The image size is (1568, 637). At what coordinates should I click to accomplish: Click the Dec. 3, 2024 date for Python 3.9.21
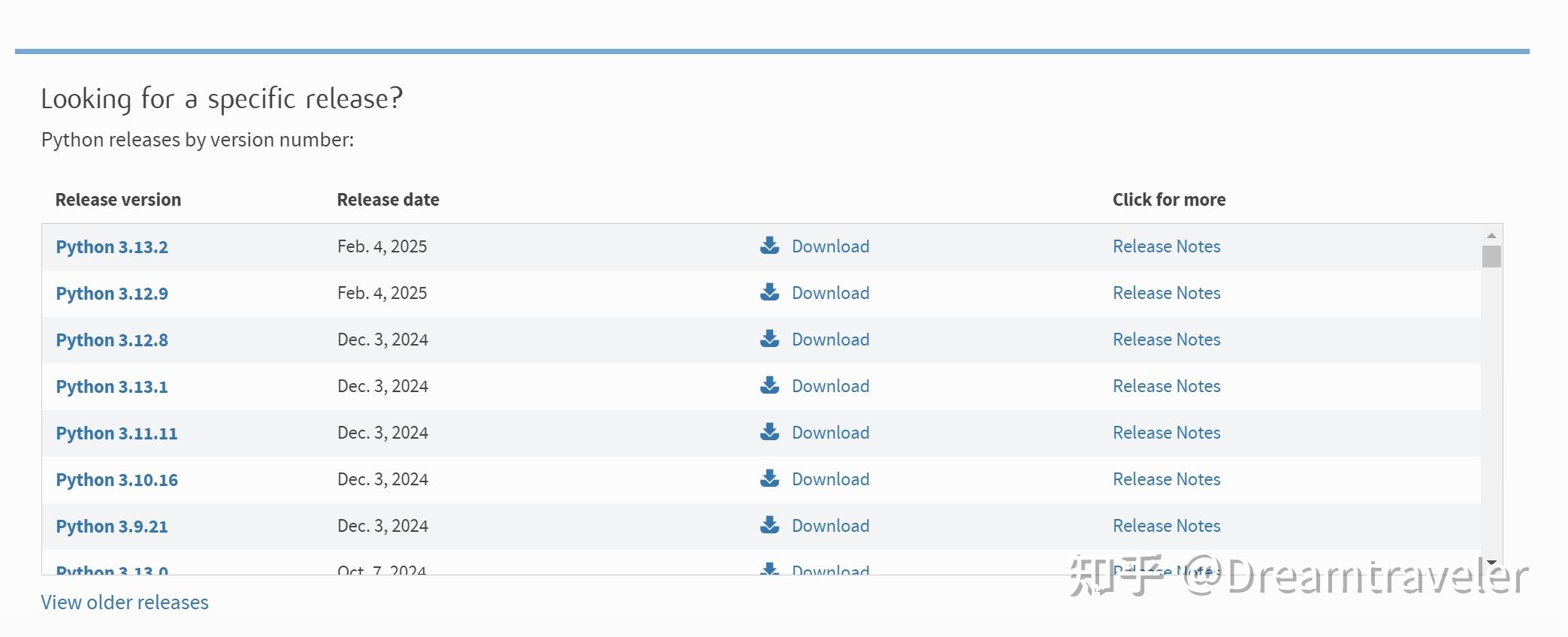(382, 526)
